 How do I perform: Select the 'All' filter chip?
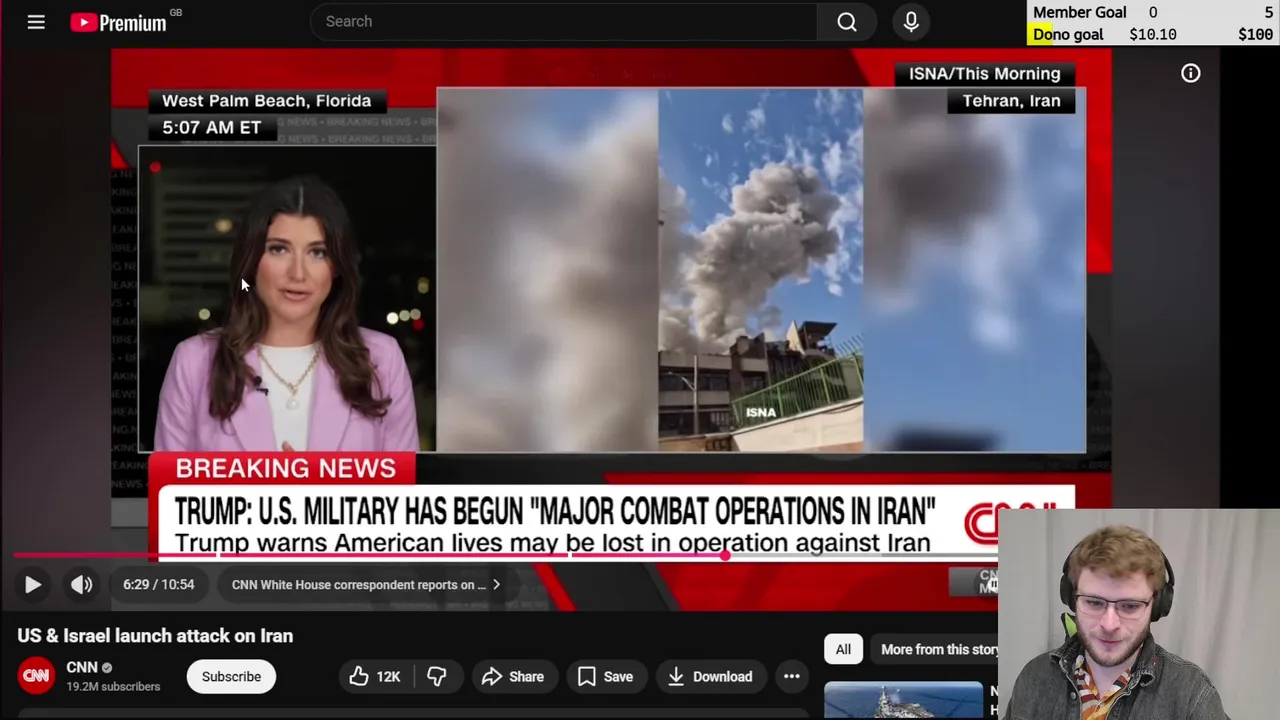[x=843, y=650]
